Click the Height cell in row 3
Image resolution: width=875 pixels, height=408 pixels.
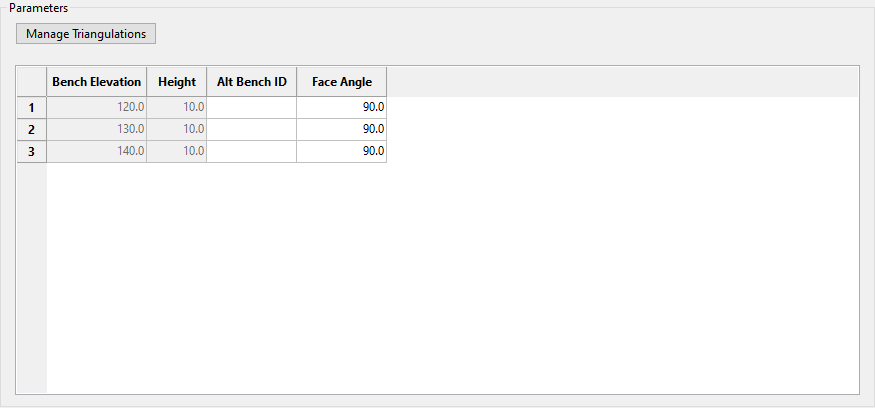176,152
